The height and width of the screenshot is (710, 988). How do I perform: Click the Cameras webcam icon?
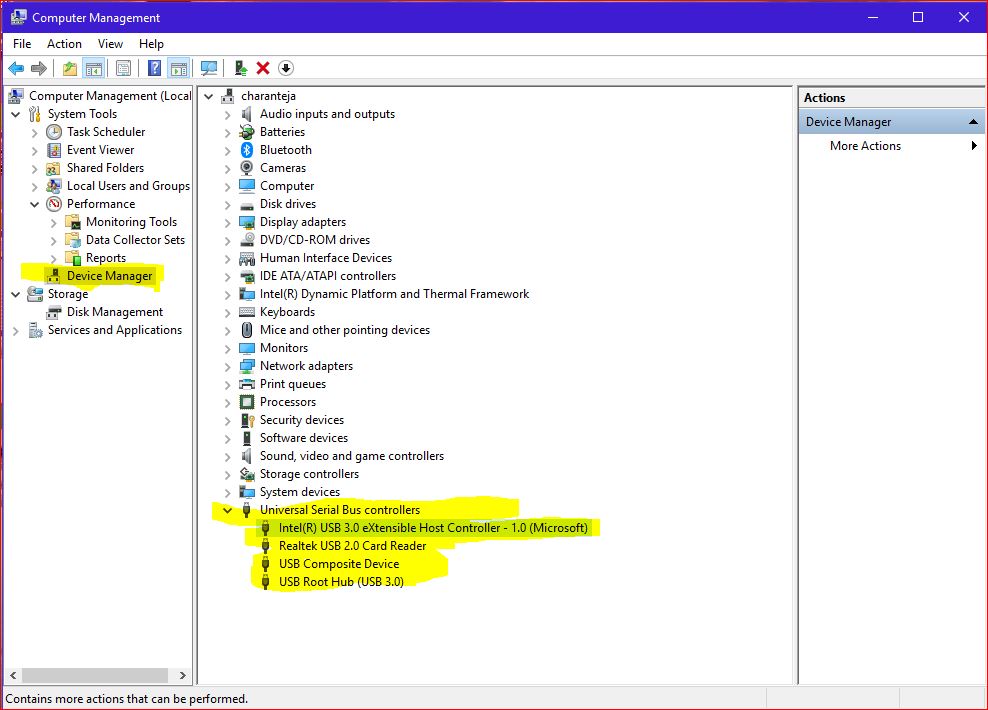pos(247,168)
